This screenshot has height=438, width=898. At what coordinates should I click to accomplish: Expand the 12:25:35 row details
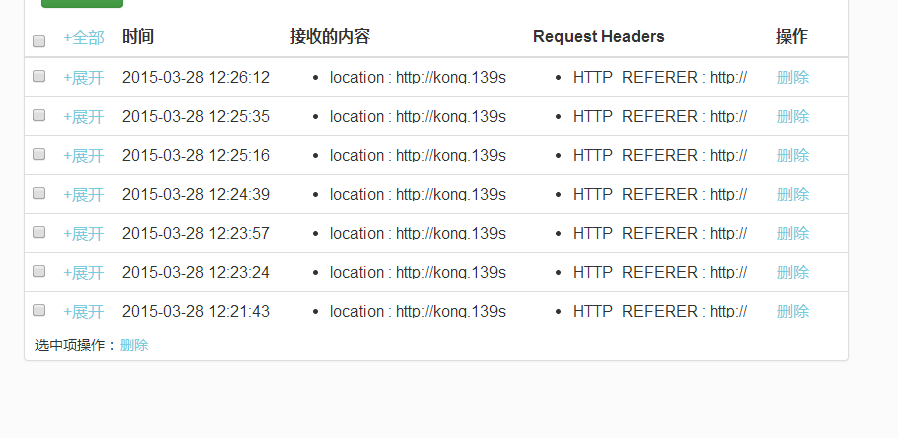[84, 116]
